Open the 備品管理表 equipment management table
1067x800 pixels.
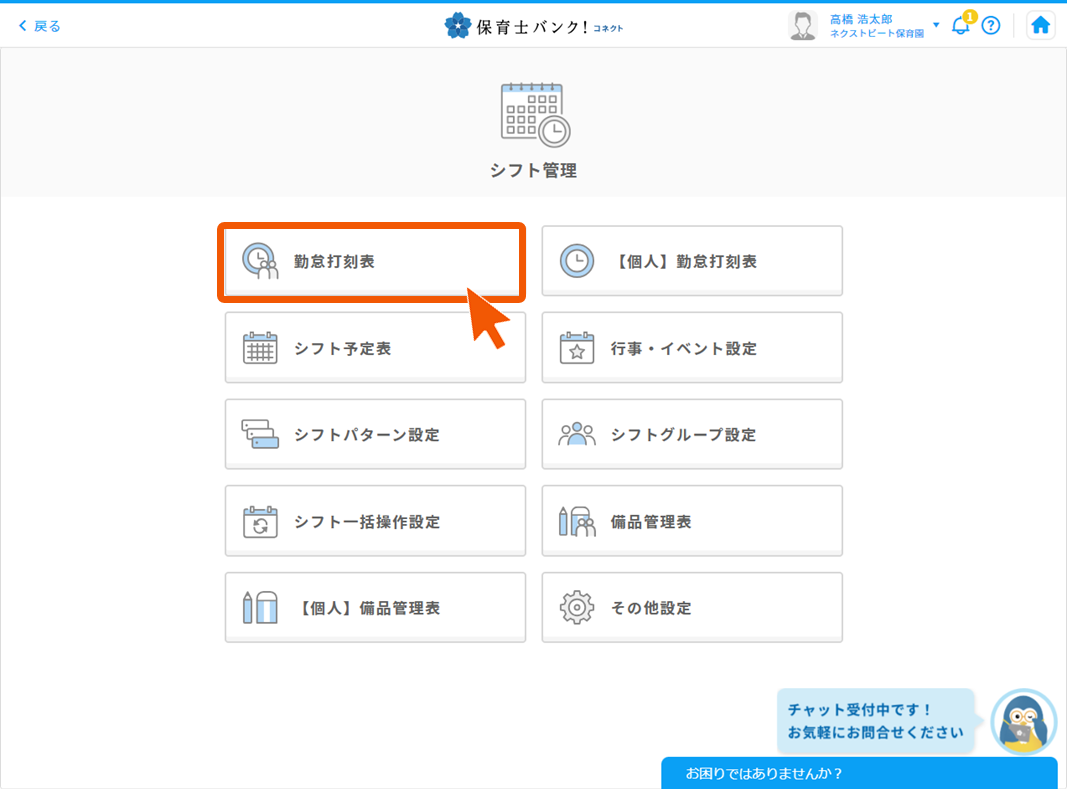pyautogui.click(x=691, y=520)
